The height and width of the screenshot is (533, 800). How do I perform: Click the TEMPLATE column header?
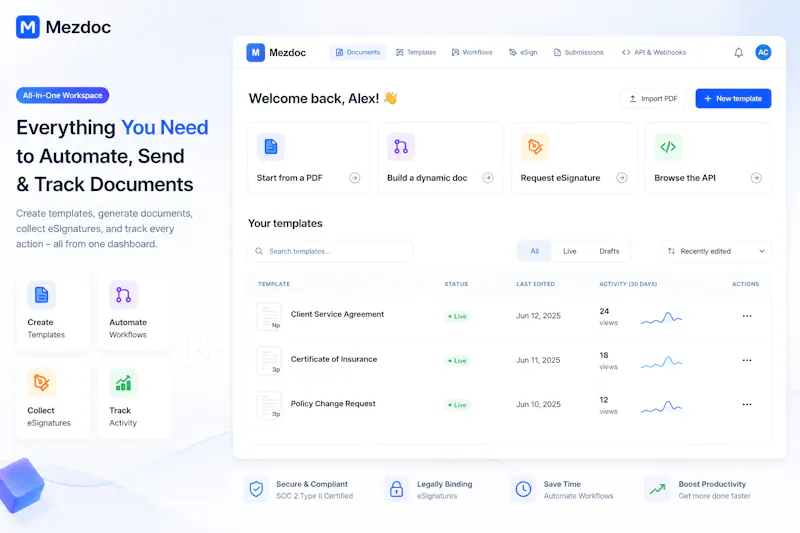click(x=274, y=284)
